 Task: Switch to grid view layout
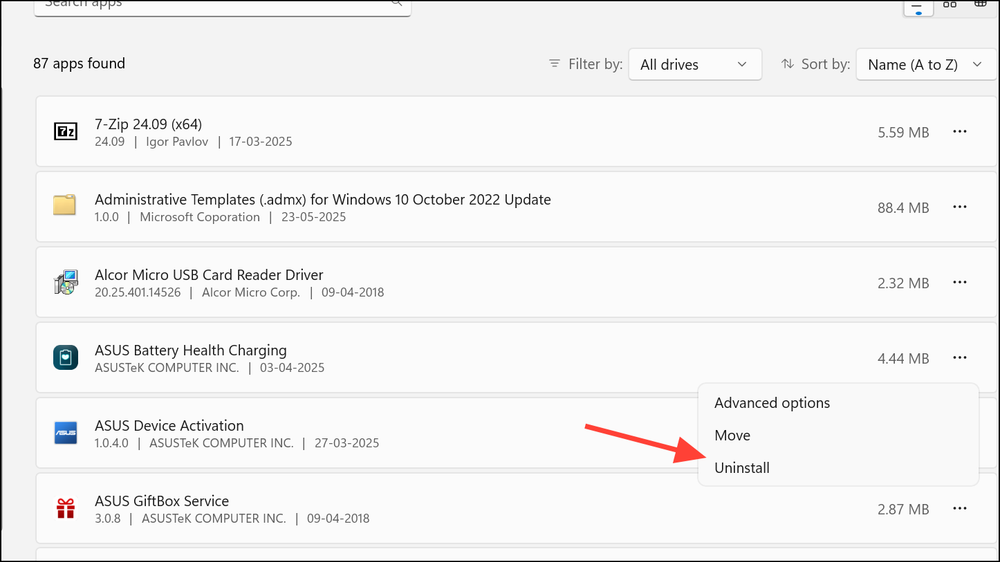(950, 5)
